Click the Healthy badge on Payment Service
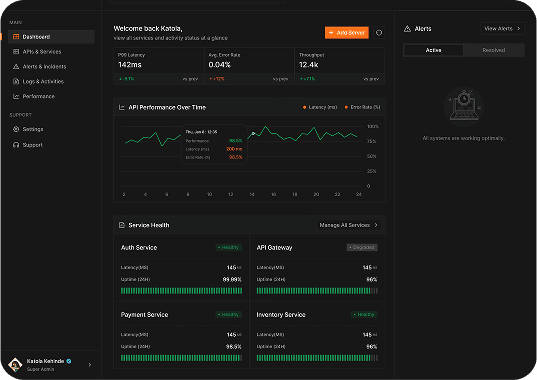The width and height of the screenshot is (537, 380). 228,315
